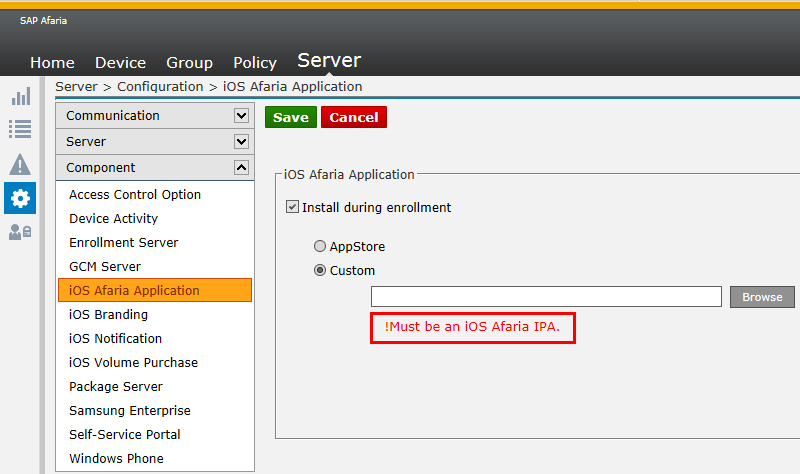Open the user security lock icon
This screenshot has height=474, width=800.
[20, 232]
